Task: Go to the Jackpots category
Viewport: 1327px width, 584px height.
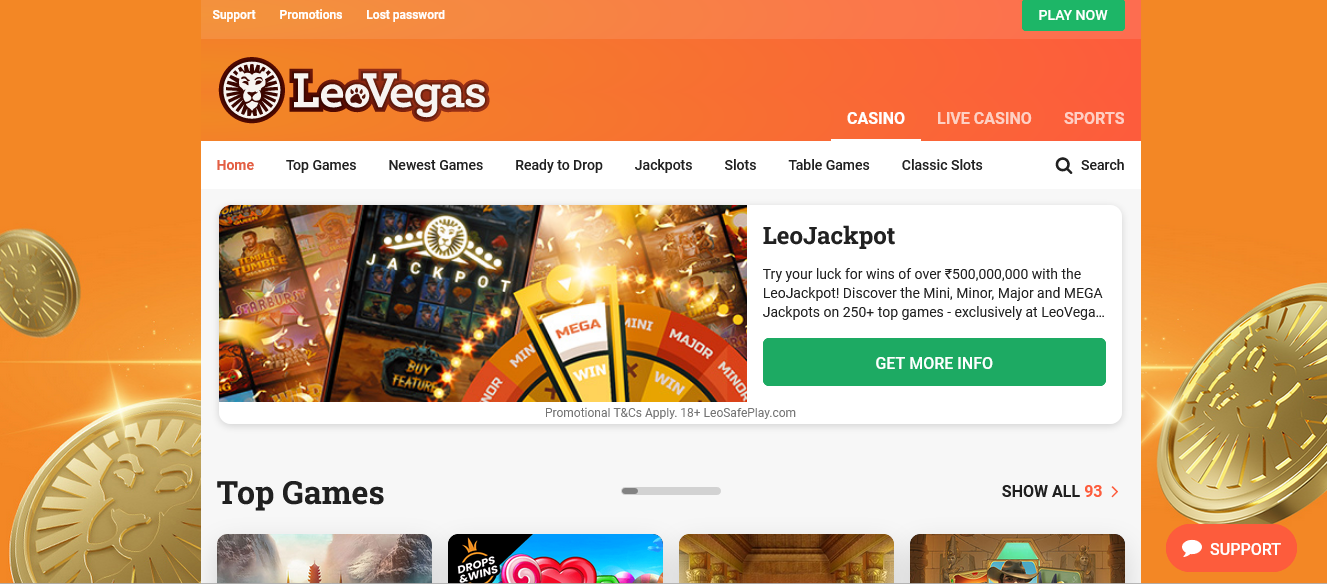Action: coord(663,165)
